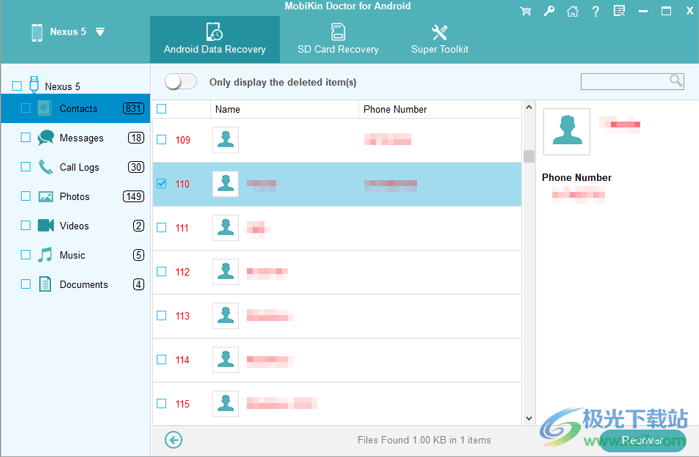Screen dimensions: 699x457
Task: Check the checkbox for contact 113
Action: [161, 316]
